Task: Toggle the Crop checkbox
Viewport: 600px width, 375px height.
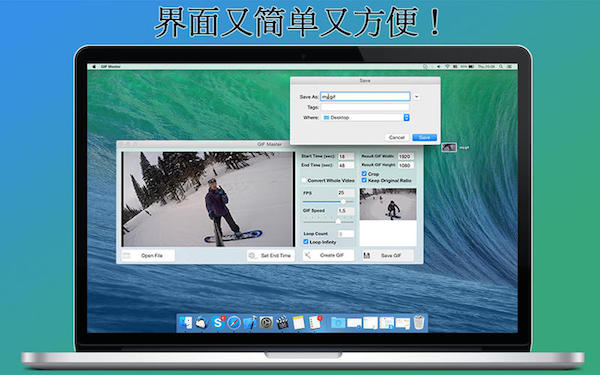Action: coord(364,174)
